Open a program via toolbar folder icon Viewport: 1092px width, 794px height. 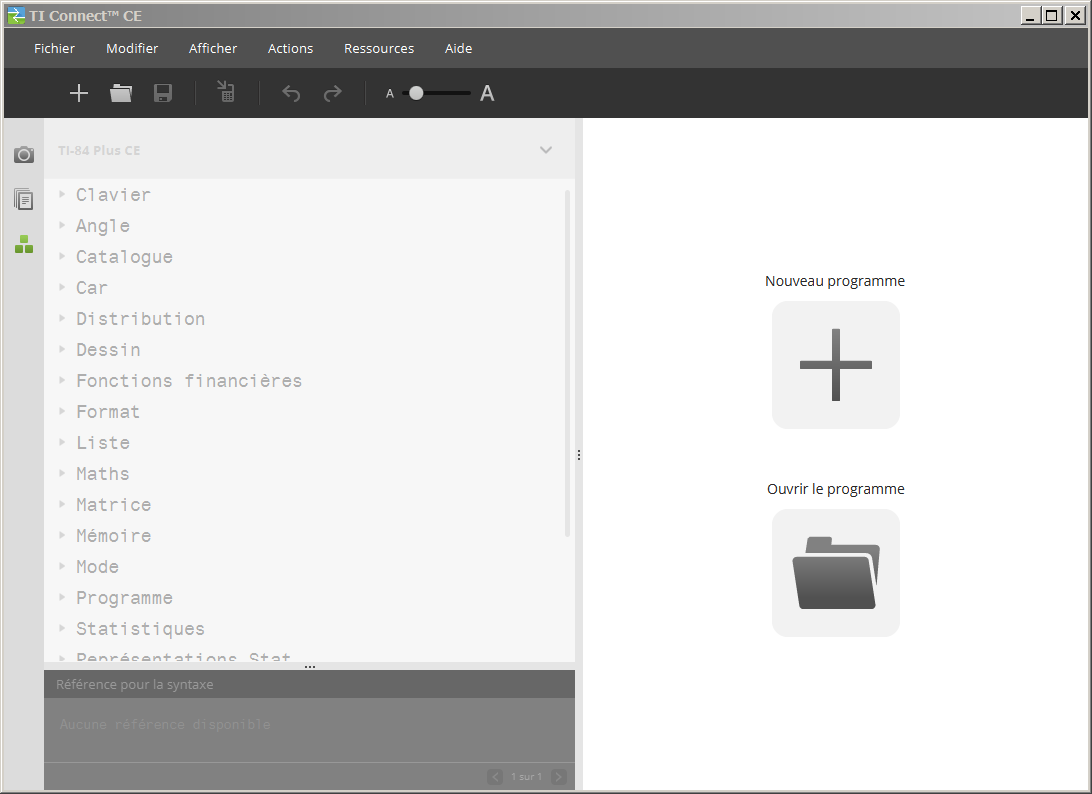coord(121,93)
